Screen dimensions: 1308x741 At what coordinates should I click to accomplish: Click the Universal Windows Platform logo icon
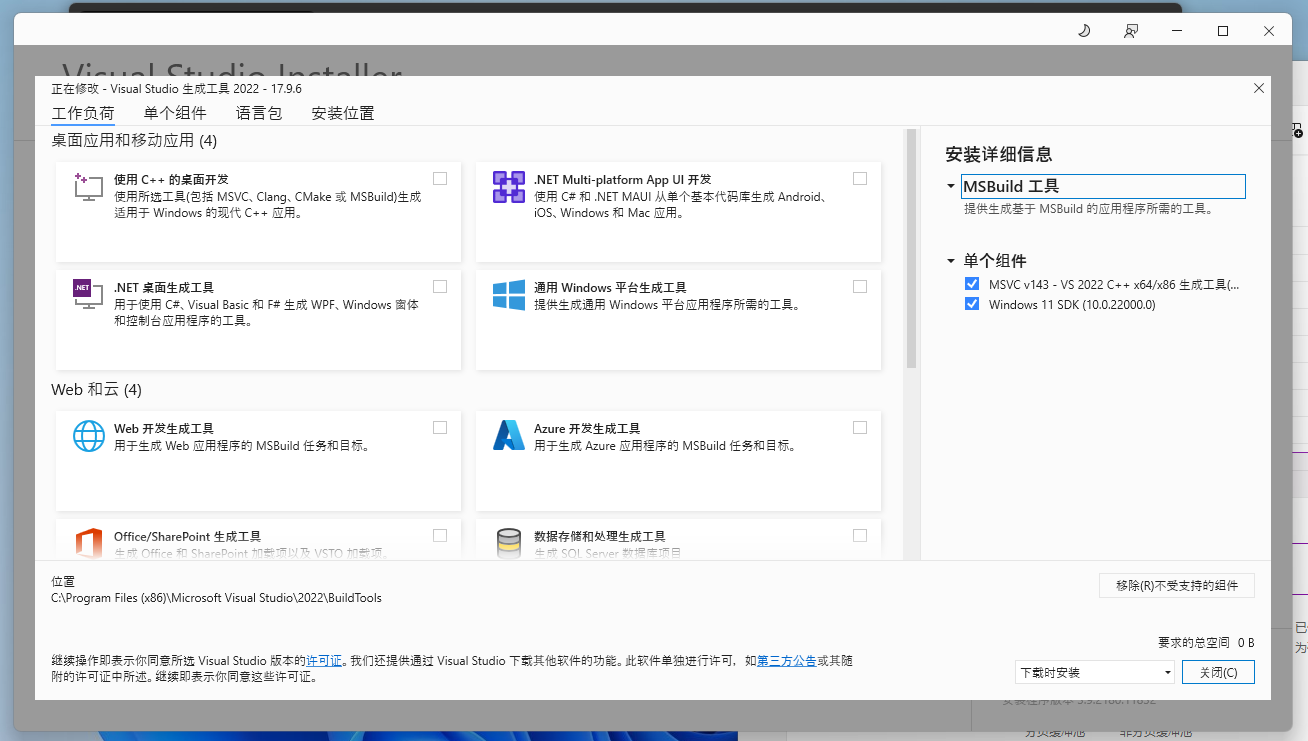pos(509,295)
